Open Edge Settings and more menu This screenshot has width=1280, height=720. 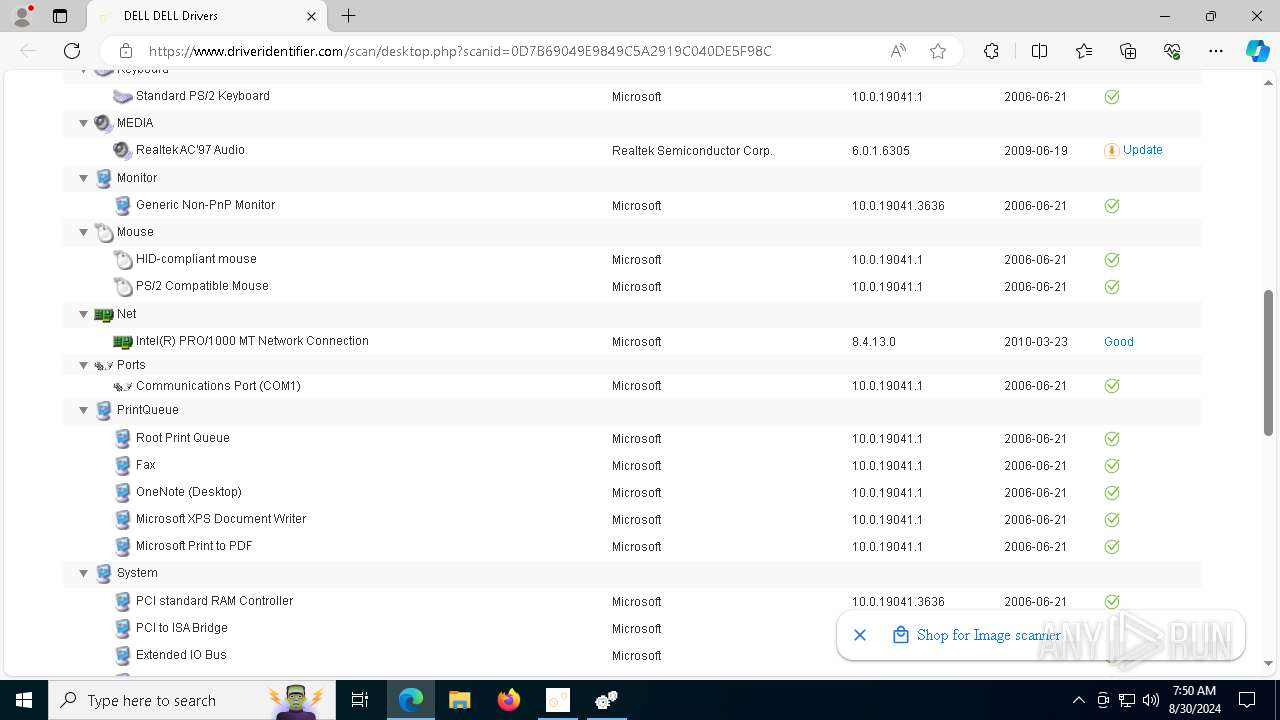coord(1216,51)
